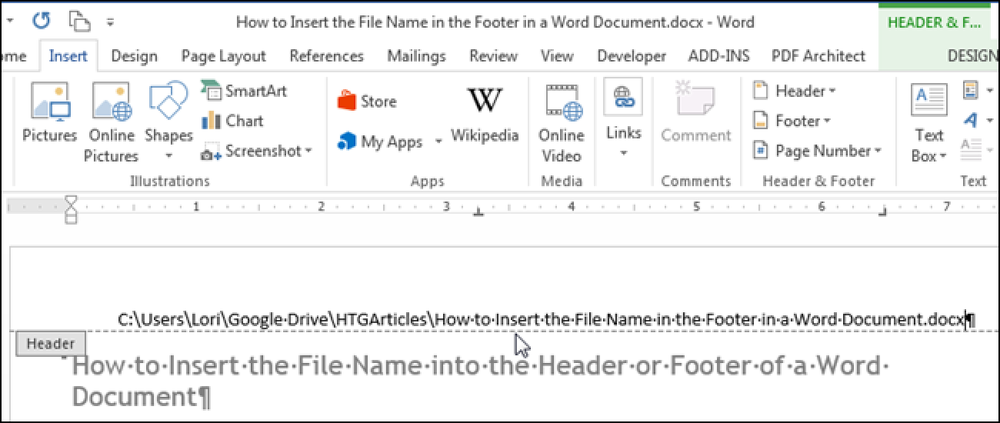Click the Quick Parts icon
This screenshot has width=1000, height=423.
pos(970,91)
